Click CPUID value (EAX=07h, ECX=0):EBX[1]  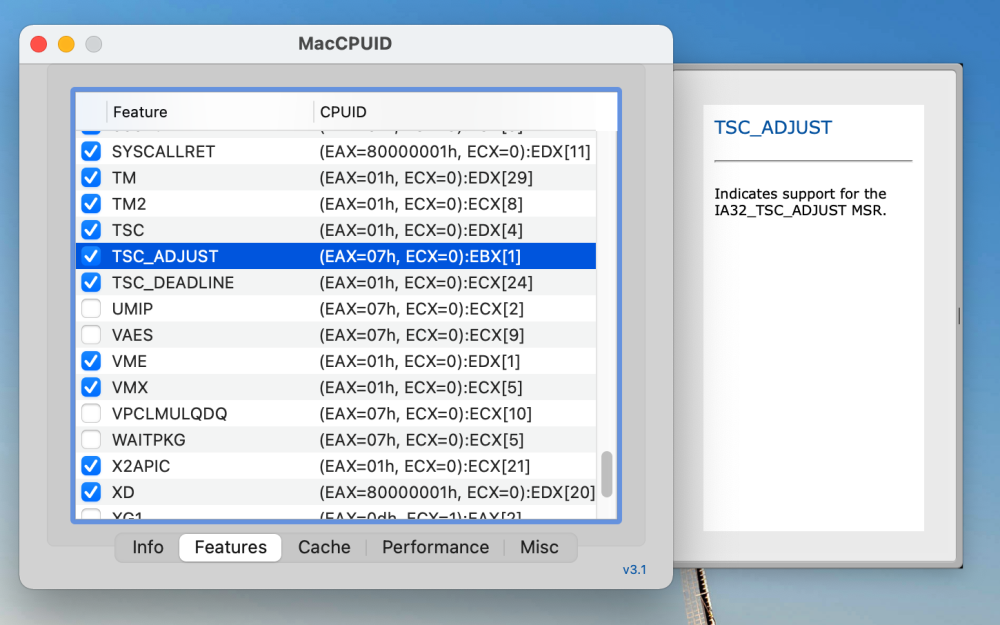[x=420, y=256]
